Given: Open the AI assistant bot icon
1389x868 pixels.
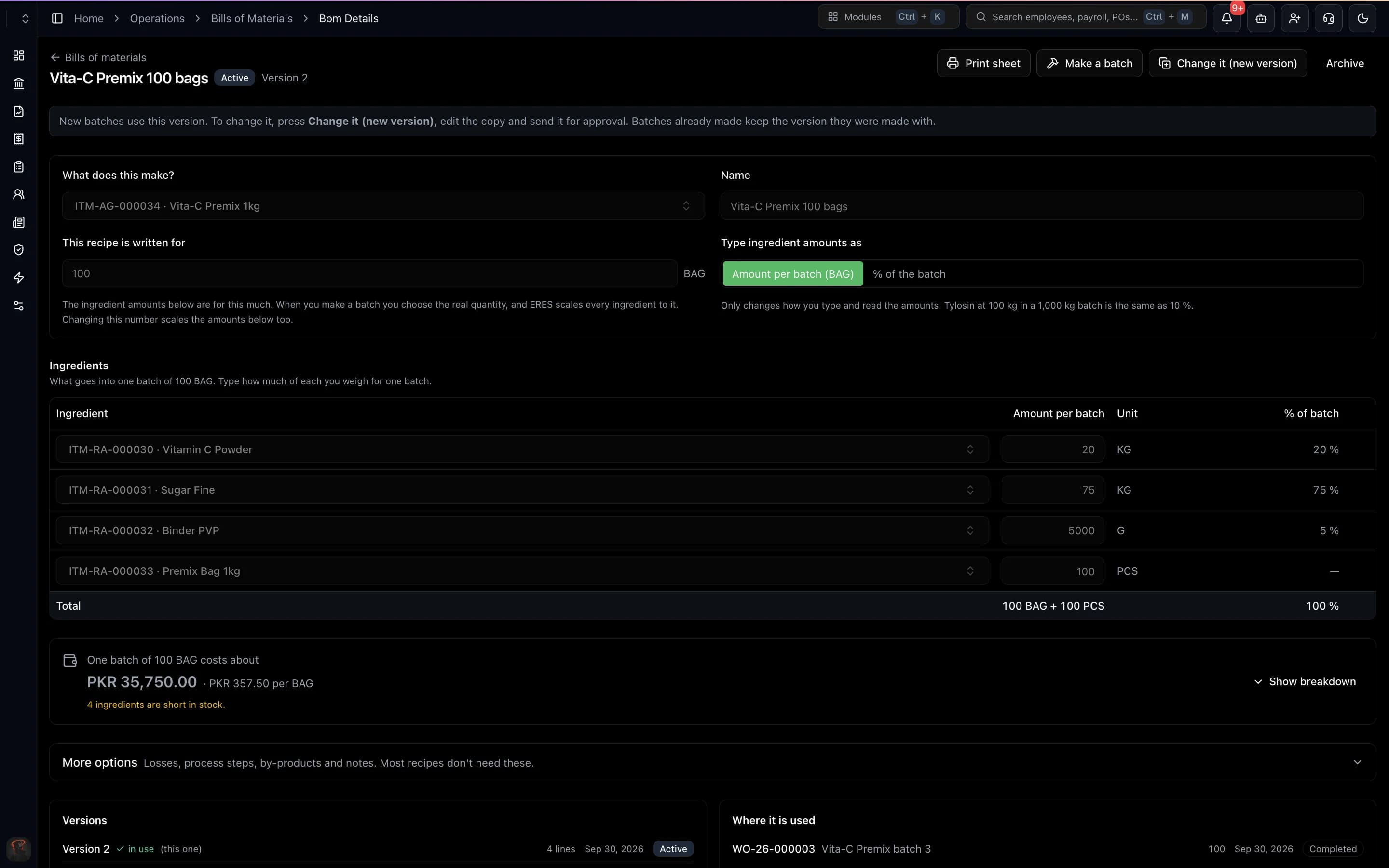Looking at the screenshot, I should (x=1260, y=18).
